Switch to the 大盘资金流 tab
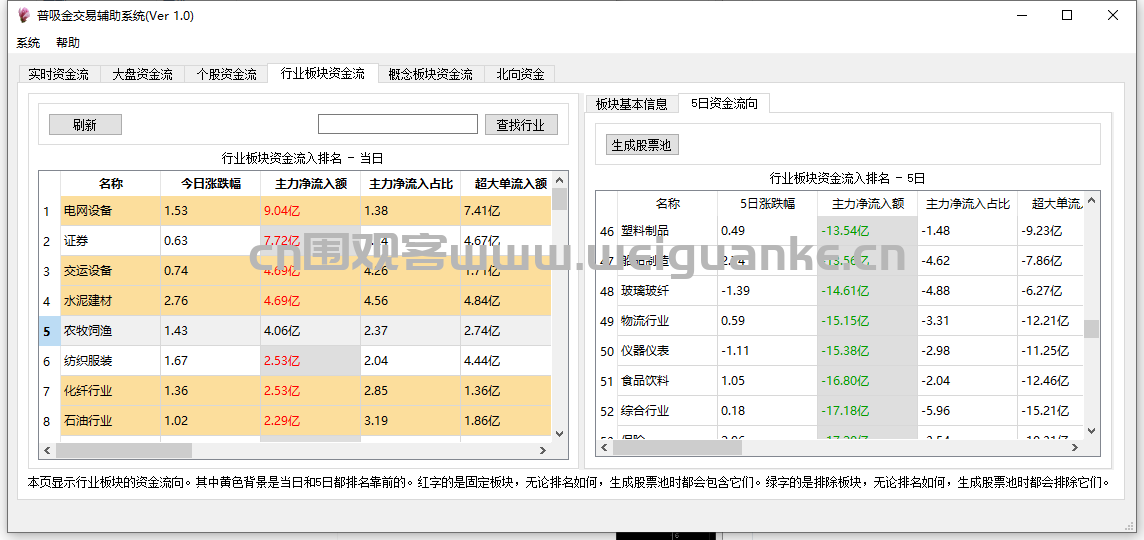The width and height of the screenshot is (1144, 540). 142,74
